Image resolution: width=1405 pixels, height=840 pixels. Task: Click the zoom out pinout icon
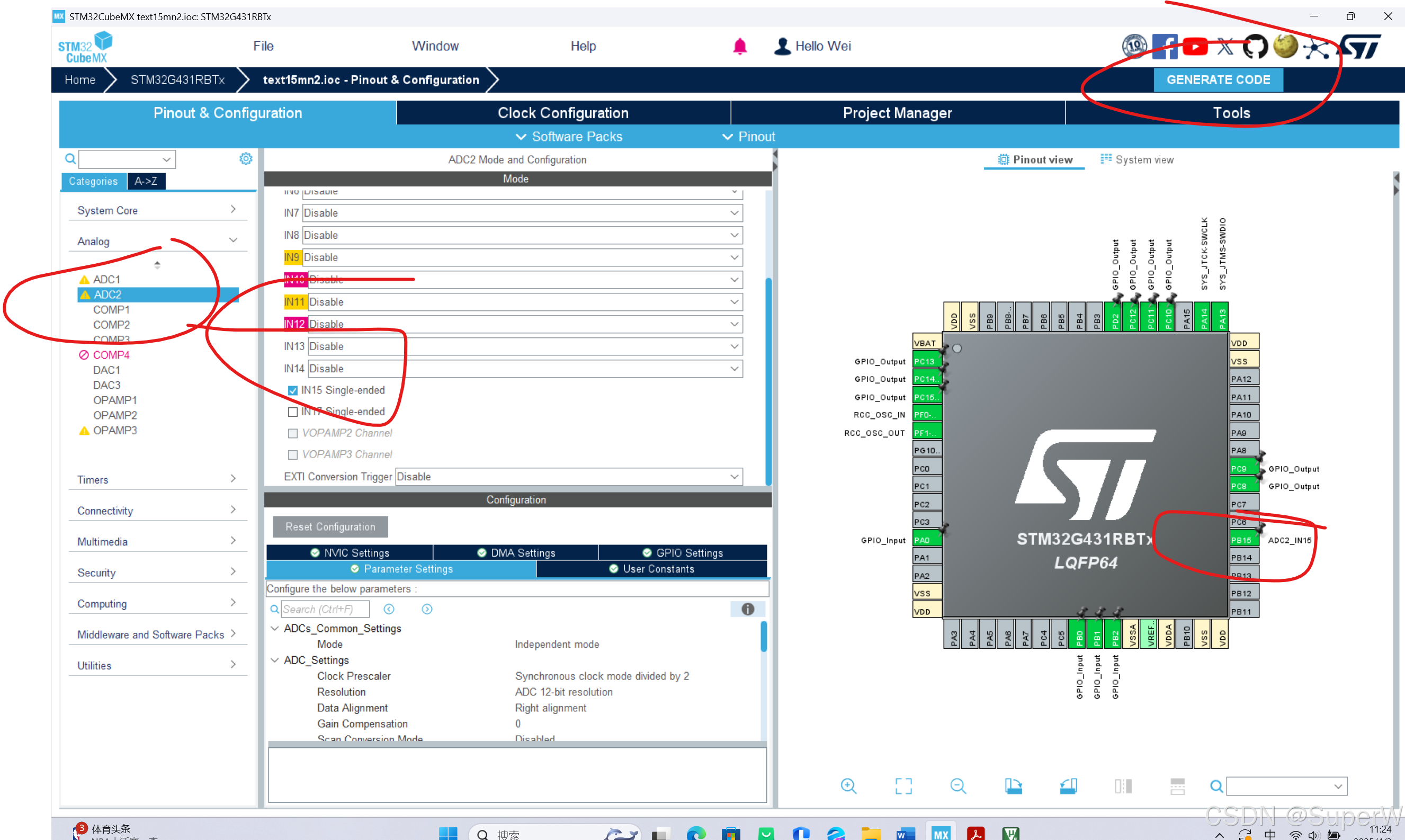(958, 786)
